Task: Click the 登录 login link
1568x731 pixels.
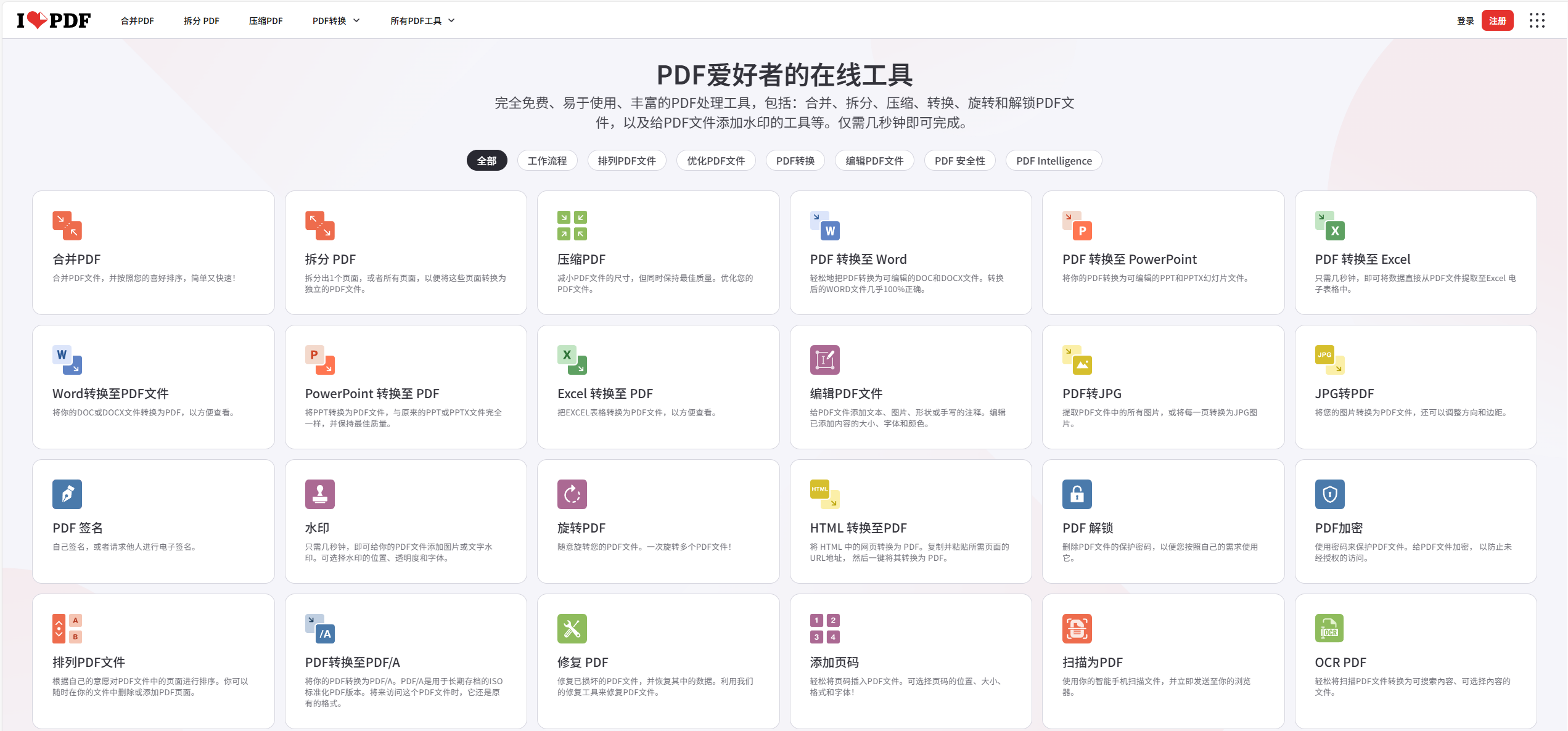Action: pyautogui.click(x=1465, y=21)
